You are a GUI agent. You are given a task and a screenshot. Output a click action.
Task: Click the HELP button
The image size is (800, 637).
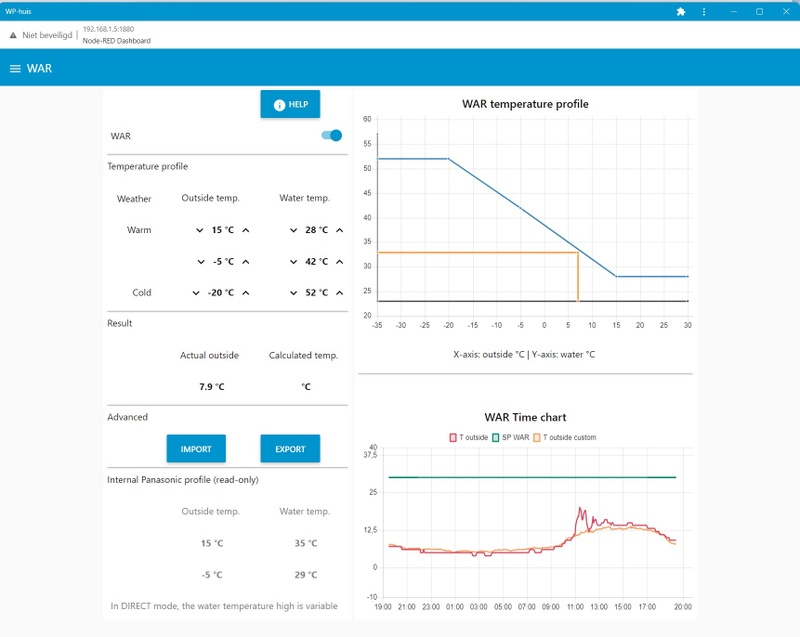(290, 104)
